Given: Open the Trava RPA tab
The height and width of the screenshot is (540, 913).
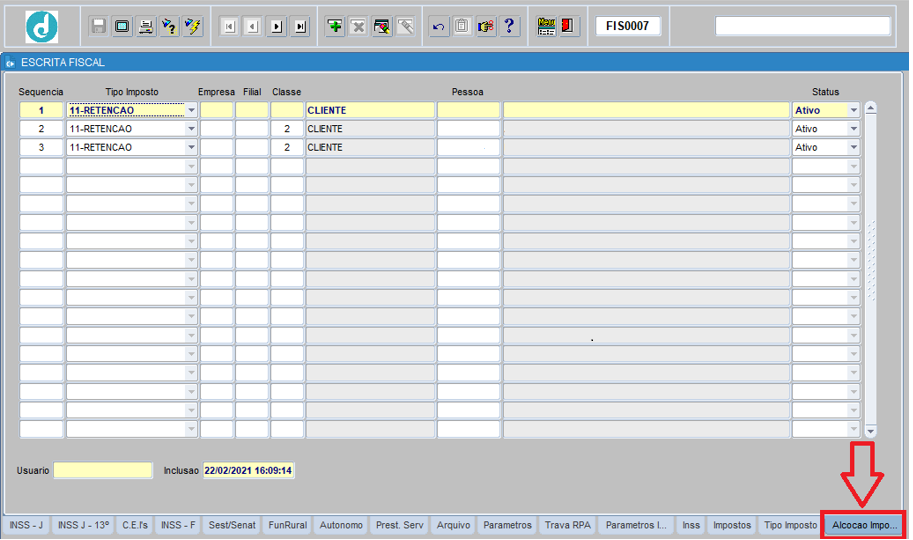Looking at the screenshot, I should (569, 525).
